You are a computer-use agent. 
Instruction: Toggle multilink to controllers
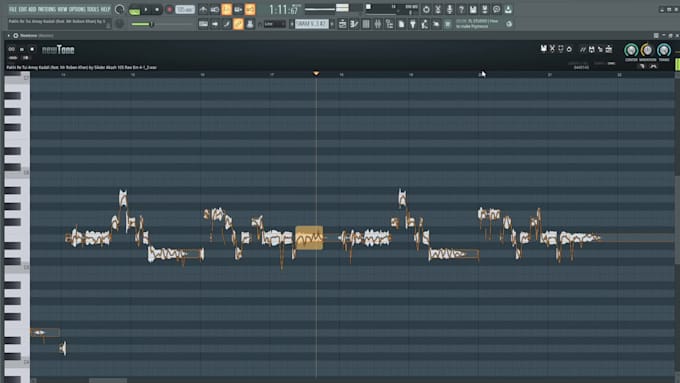coord(250,24)
